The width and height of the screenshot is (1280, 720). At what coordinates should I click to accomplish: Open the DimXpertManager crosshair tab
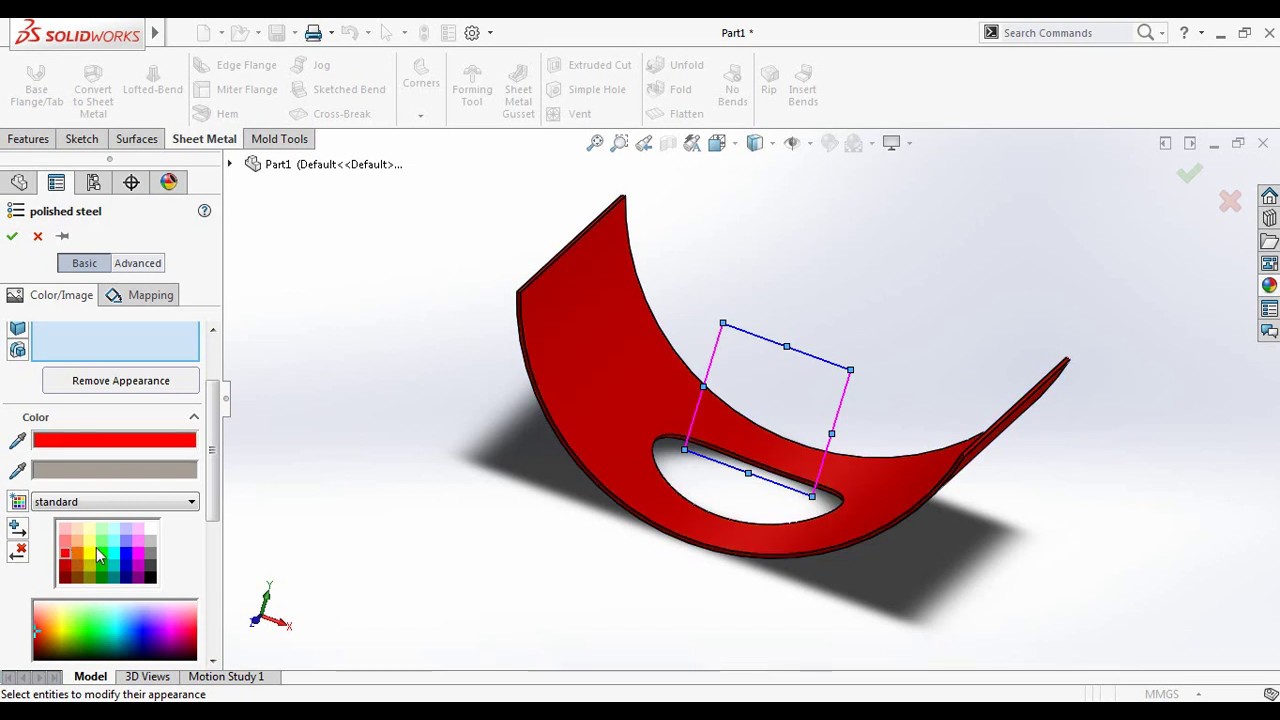point(131,182)
